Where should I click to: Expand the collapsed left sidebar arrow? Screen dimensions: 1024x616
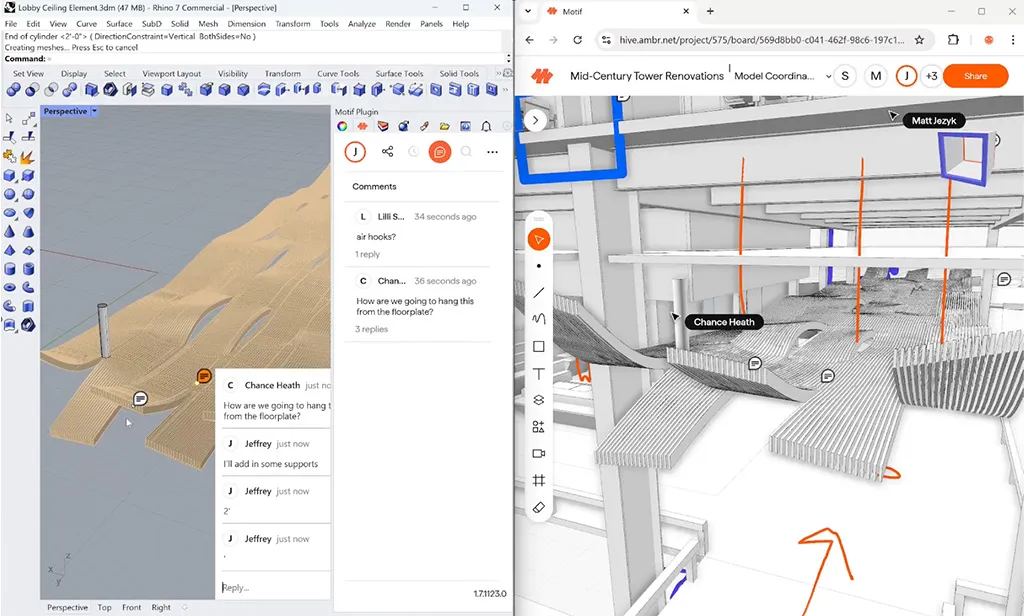coord(536,120)
